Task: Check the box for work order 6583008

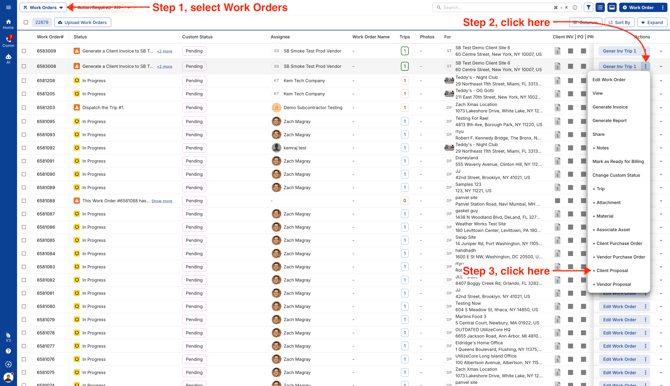Action: (x=24, y=66)
